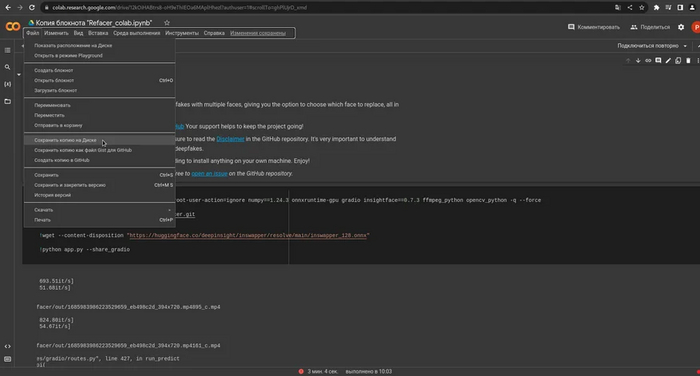The height and width of the screenshot is (376, 700).
Task: Open the Colab settings gear
Action: 681,27
